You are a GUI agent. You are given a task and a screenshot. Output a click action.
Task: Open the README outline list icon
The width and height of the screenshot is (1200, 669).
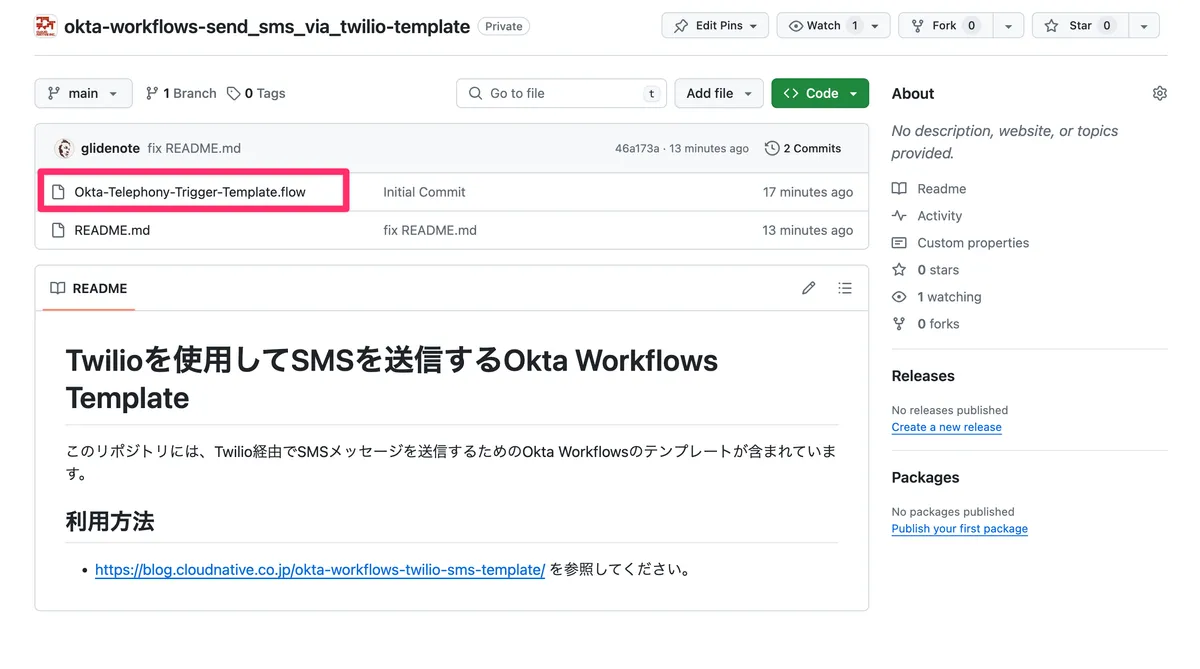[845, 288]
